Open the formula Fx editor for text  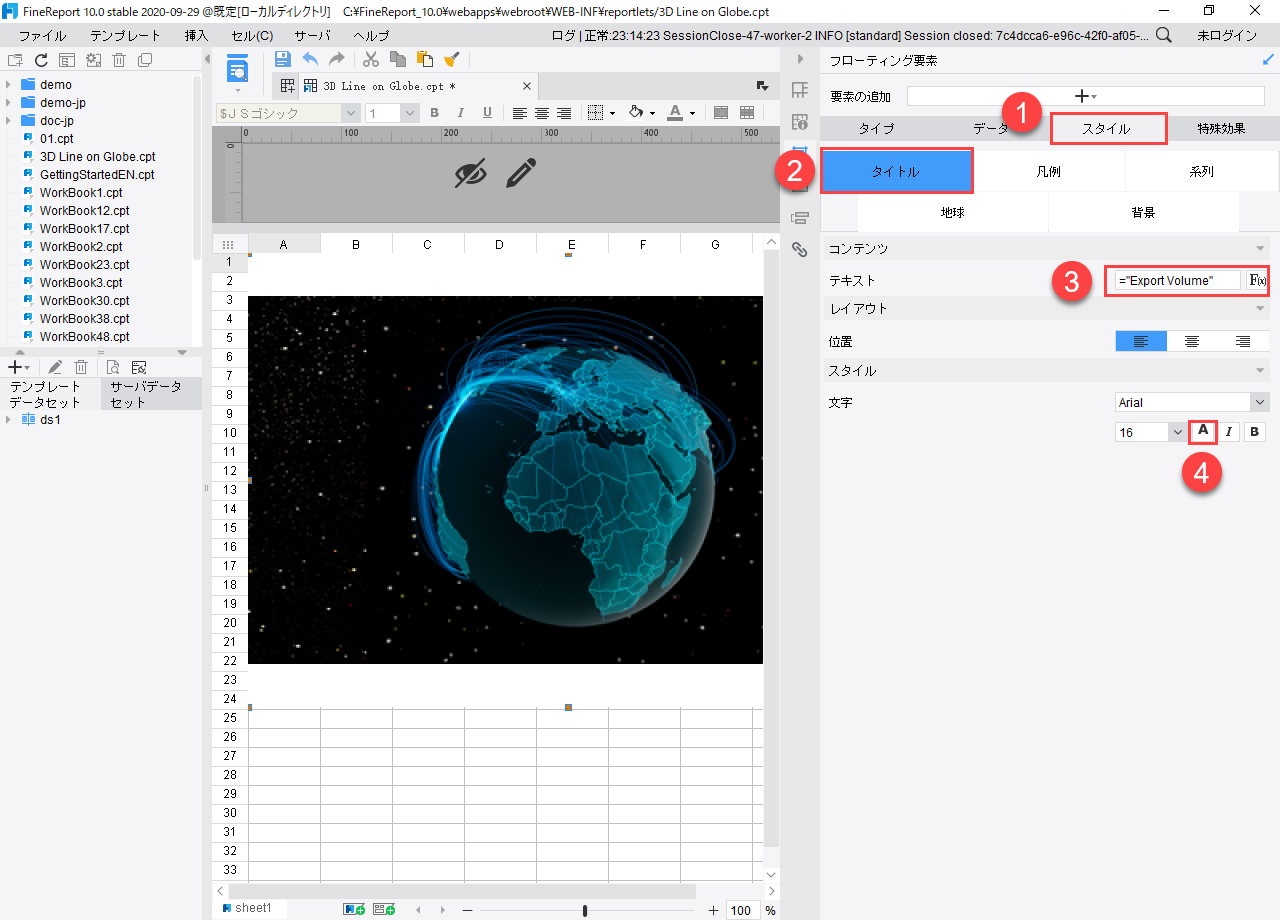[1258, 281]
